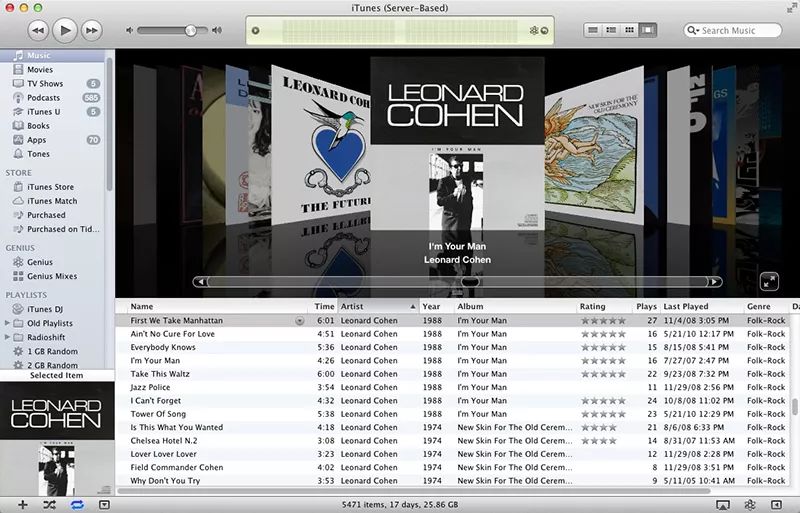Click the Genius atom icon in status bar
Viewport: 800px width, 513px height.
click(750, 505)
